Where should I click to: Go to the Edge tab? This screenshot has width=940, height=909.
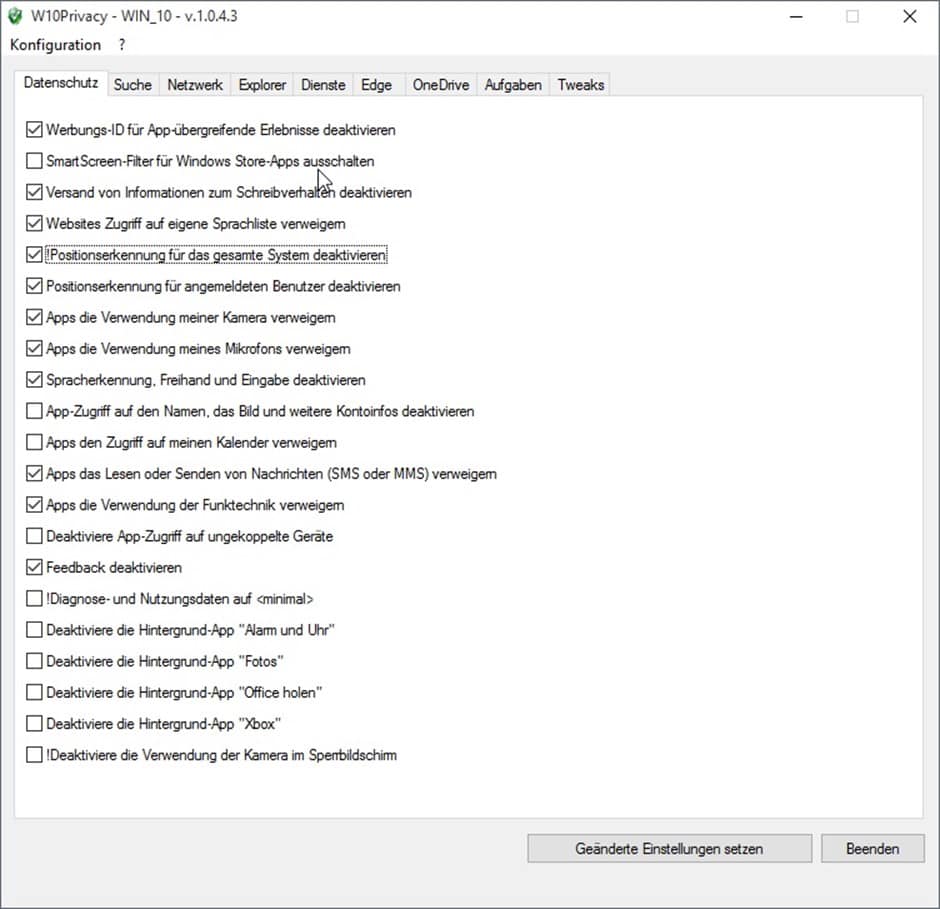click(376, 85)
